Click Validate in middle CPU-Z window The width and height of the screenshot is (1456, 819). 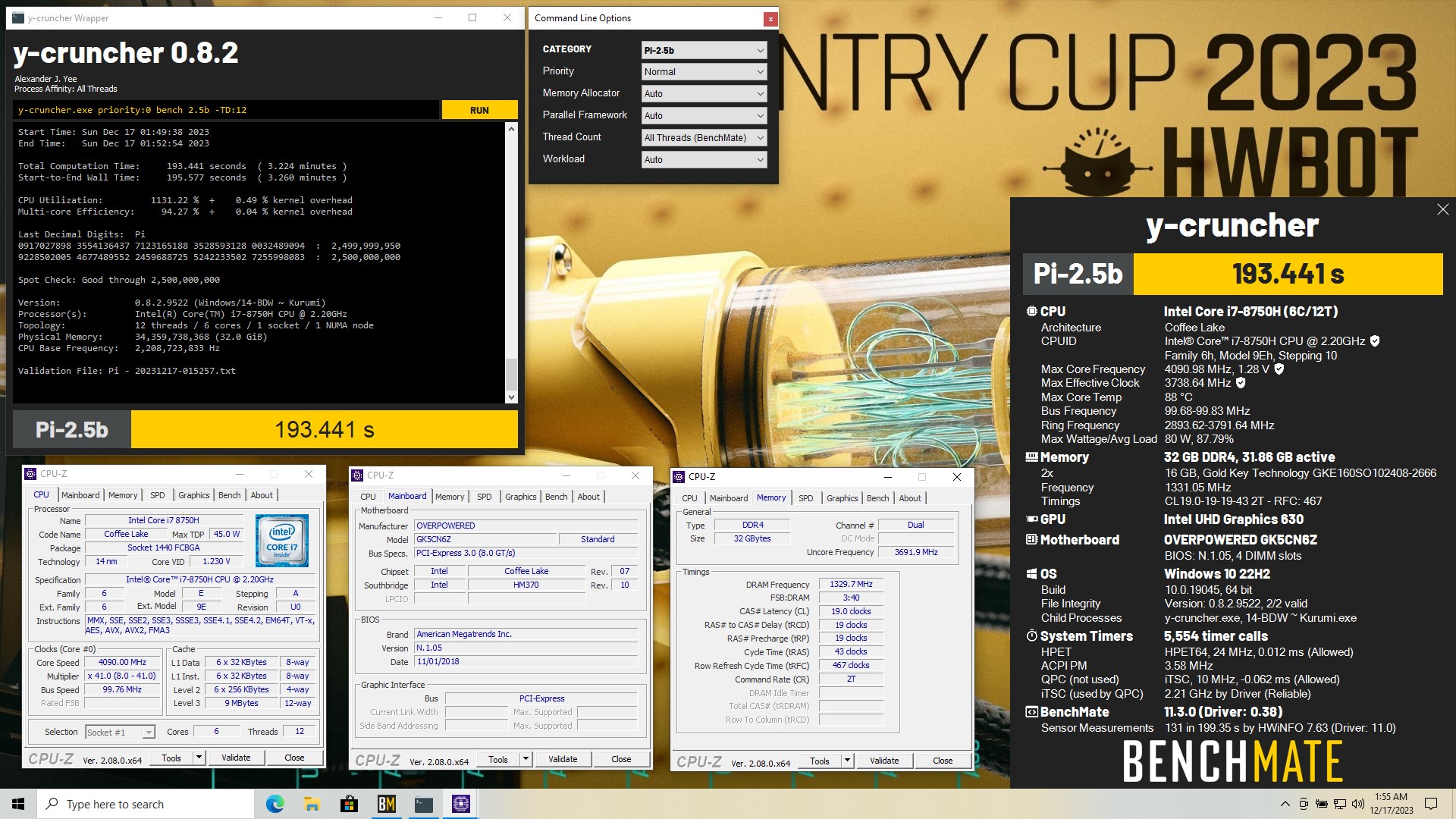click(563, 759)
